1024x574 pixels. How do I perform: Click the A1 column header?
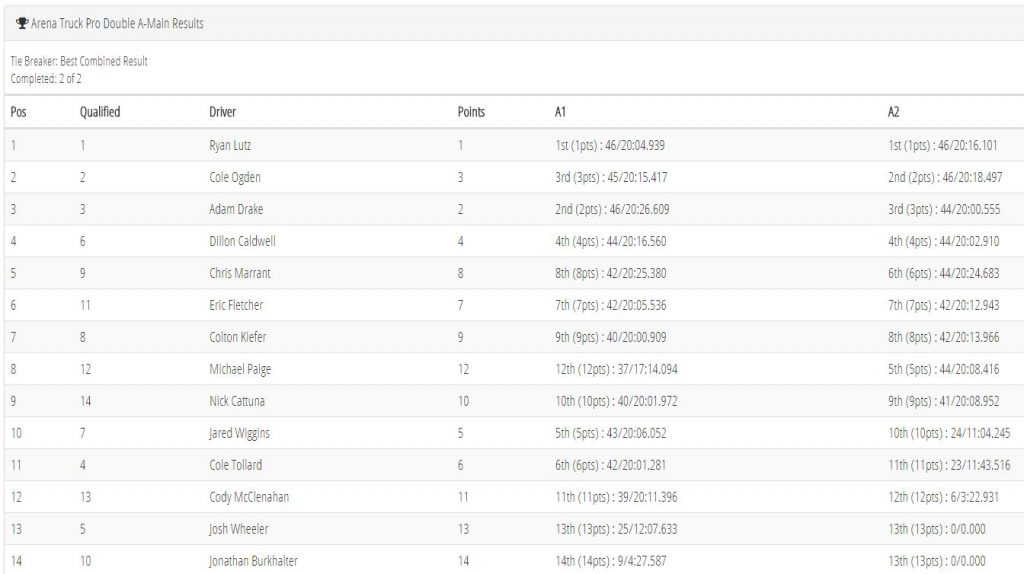tap(560, 112)
